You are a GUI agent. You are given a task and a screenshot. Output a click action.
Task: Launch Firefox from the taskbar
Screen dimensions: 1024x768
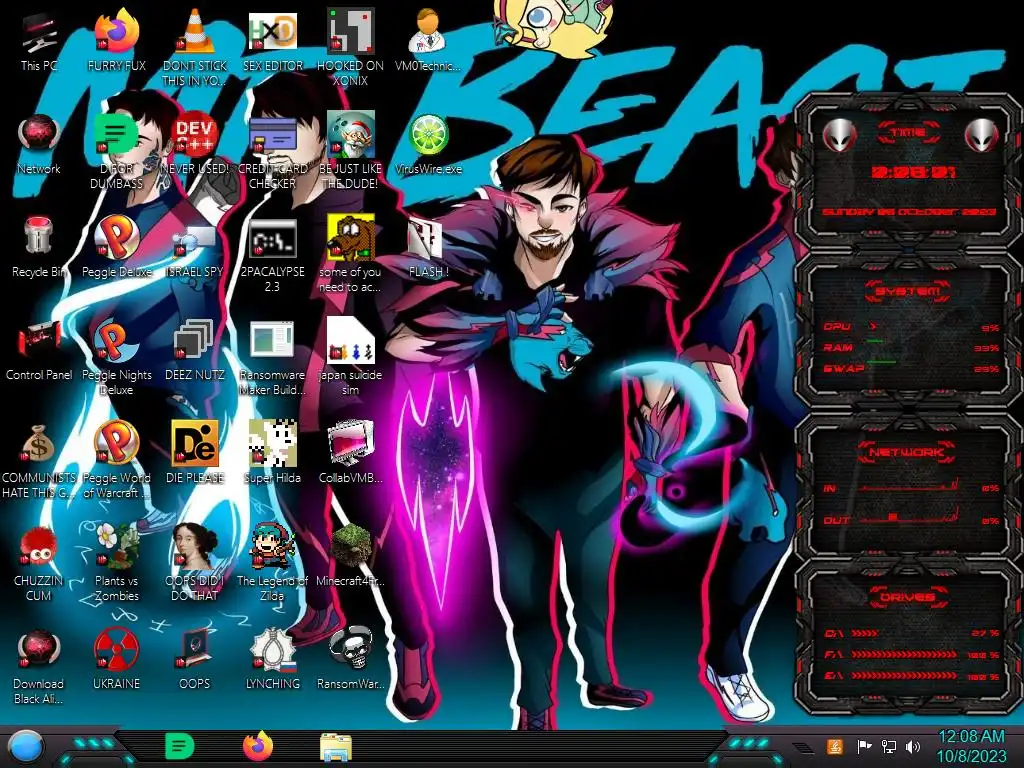click(258, 746)
